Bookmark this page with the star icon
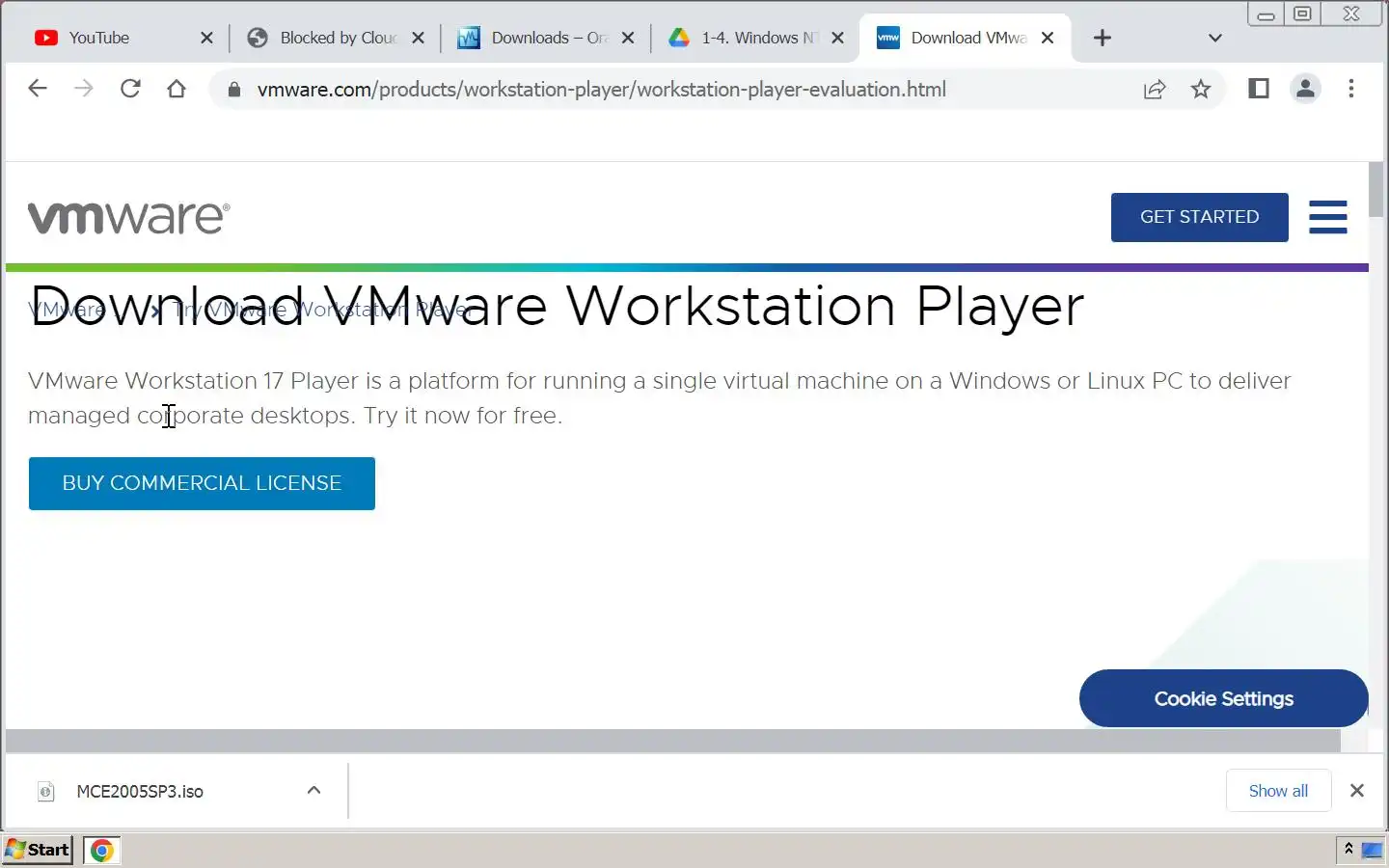1389x868 pixels. coord(1201,90)
